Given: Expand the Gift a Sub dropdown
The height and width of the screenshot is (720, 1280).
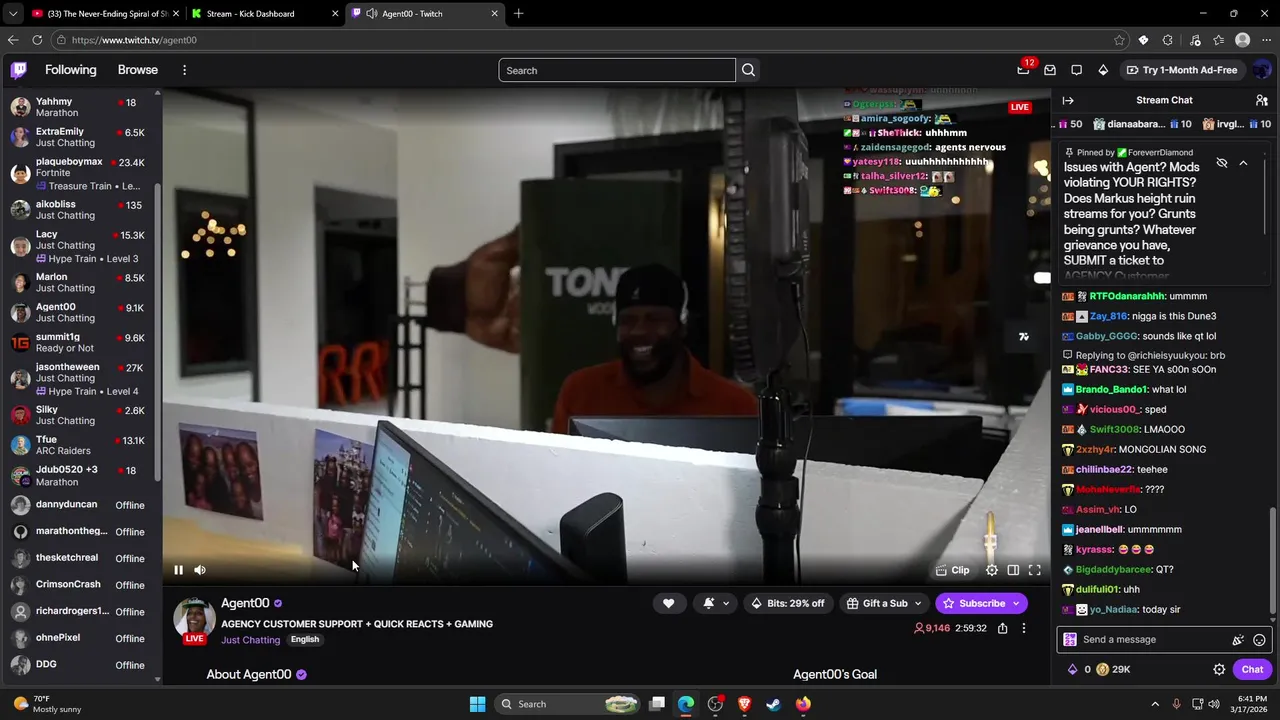Looking at the screenshot, I should point(884,603).
